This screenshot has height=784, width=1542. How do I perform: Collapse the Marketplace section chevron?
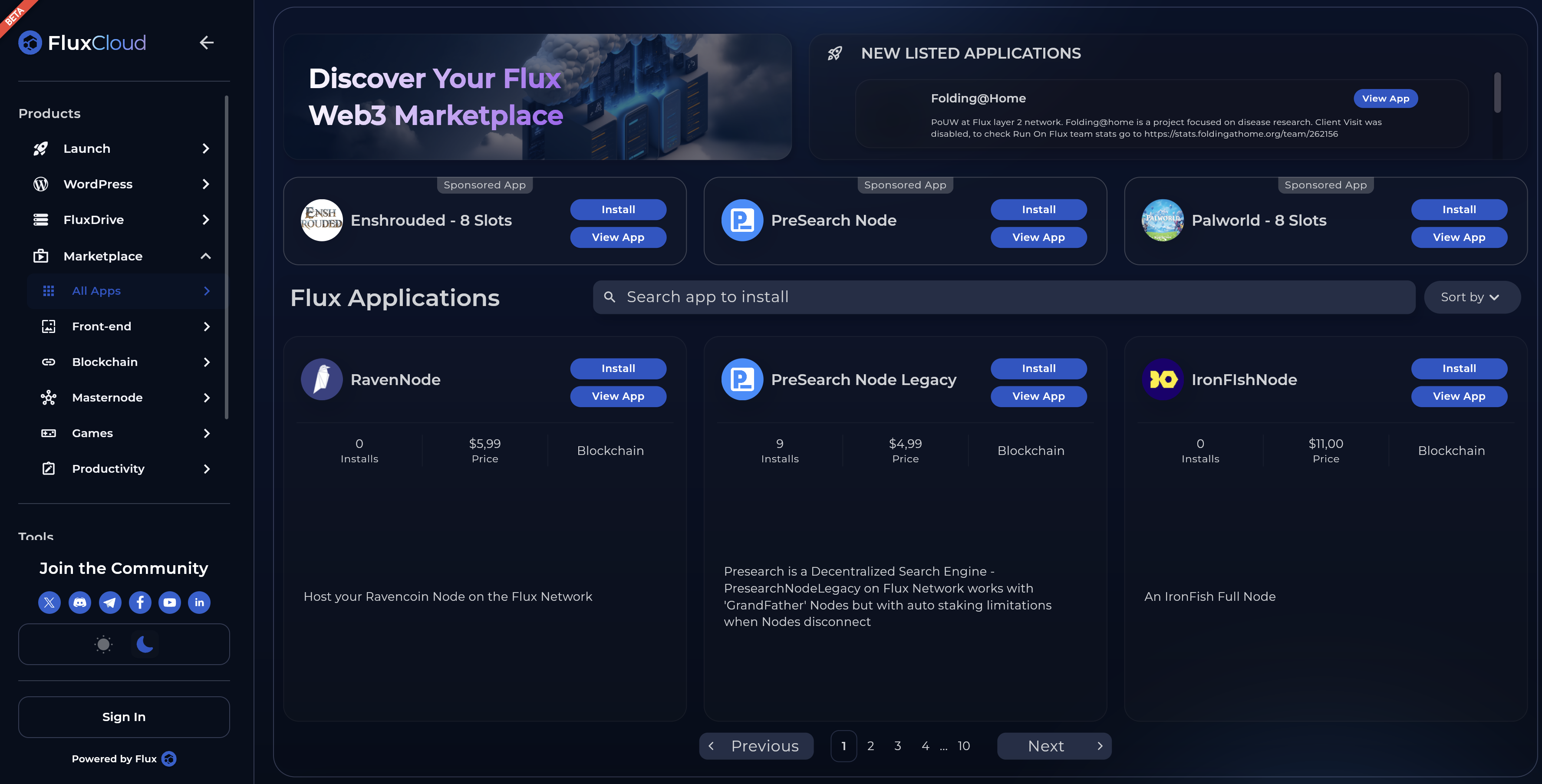(x=206, y=256)
